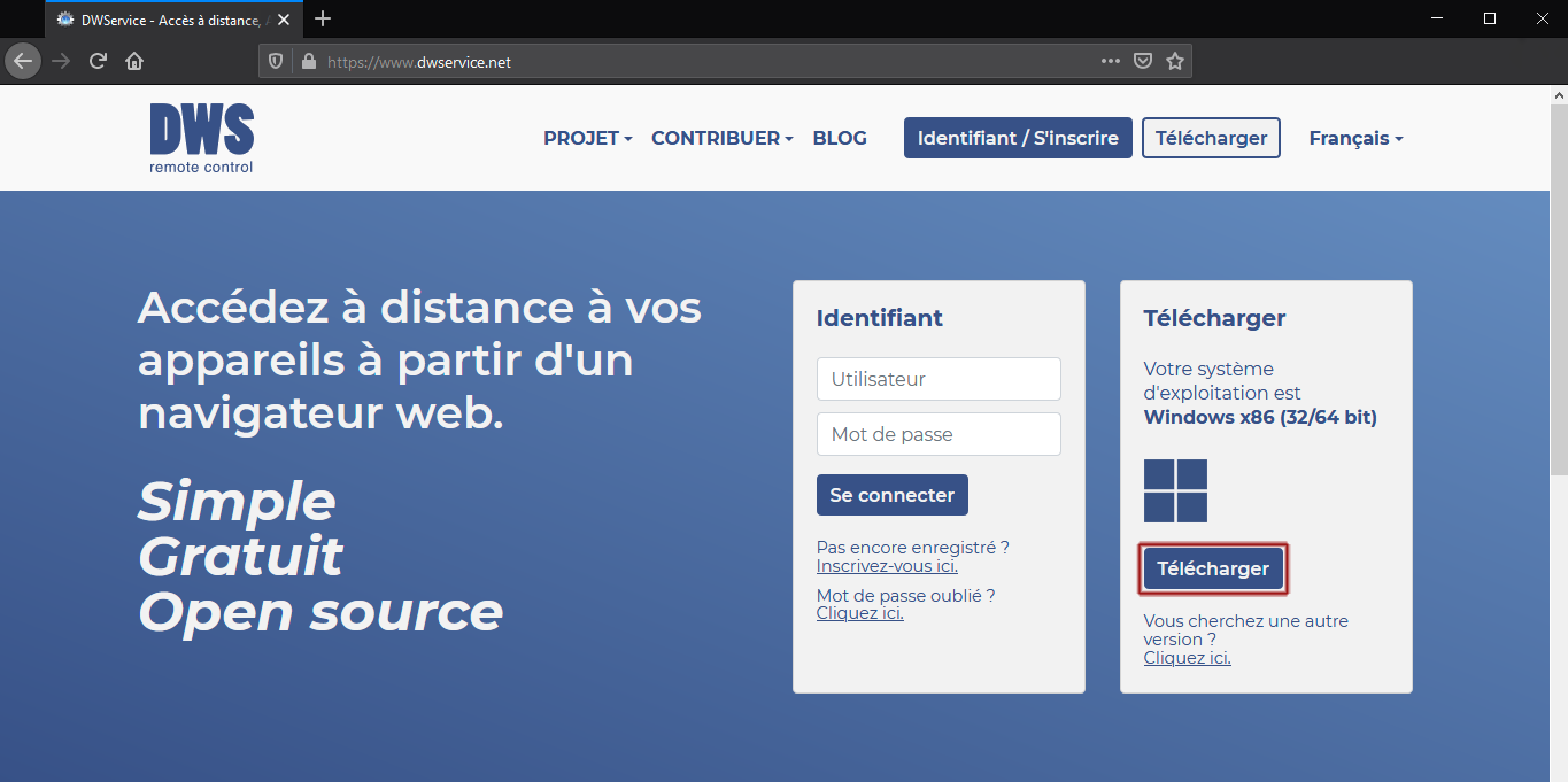
Task: Click the scrollbar up arrow
Action: click(x=1558, y=95)
